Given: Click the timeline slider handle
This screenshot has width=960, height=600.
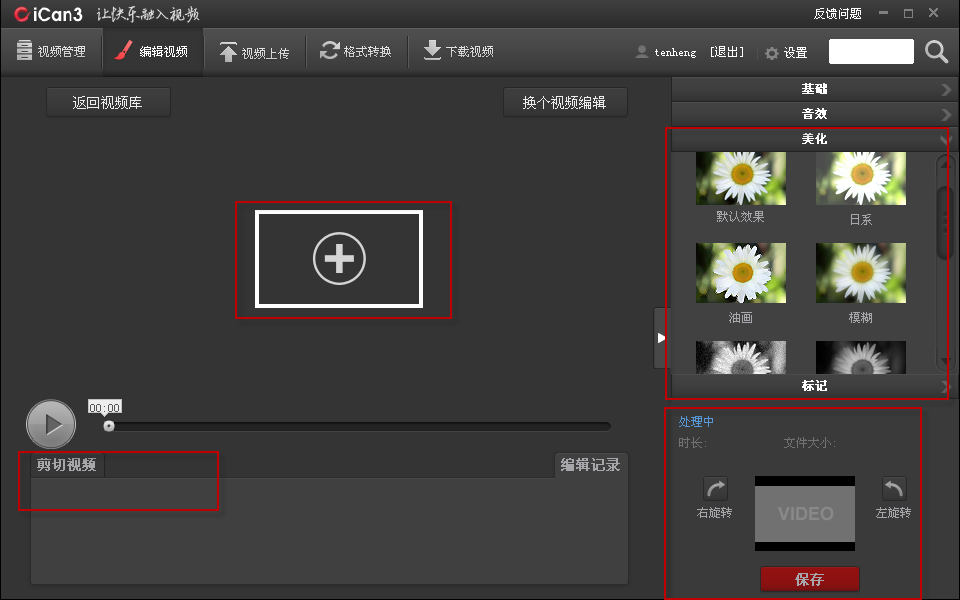Looking at the screenshot, I should [109, 426].
